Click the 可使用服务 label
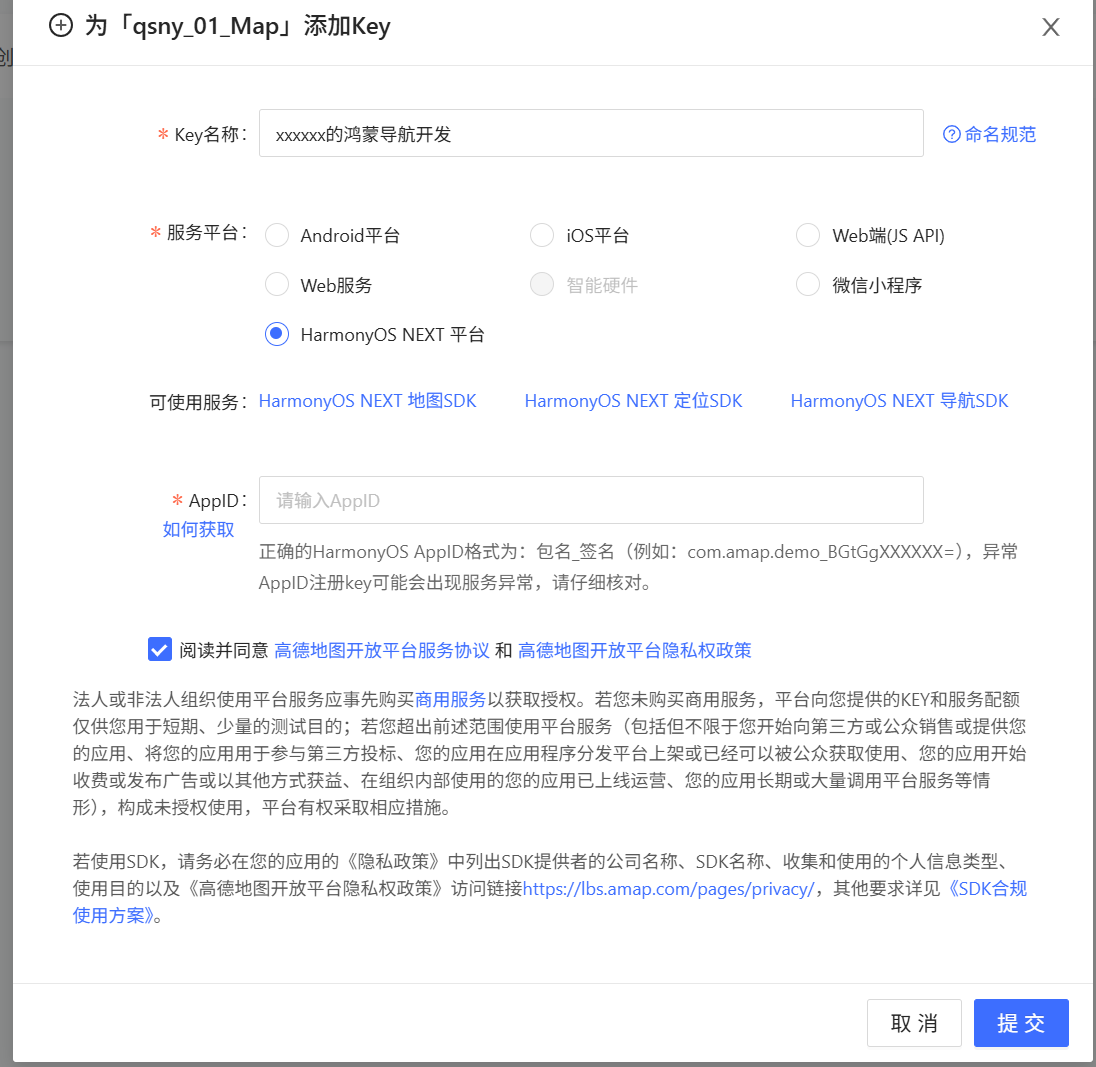 (x=199, y=402)
